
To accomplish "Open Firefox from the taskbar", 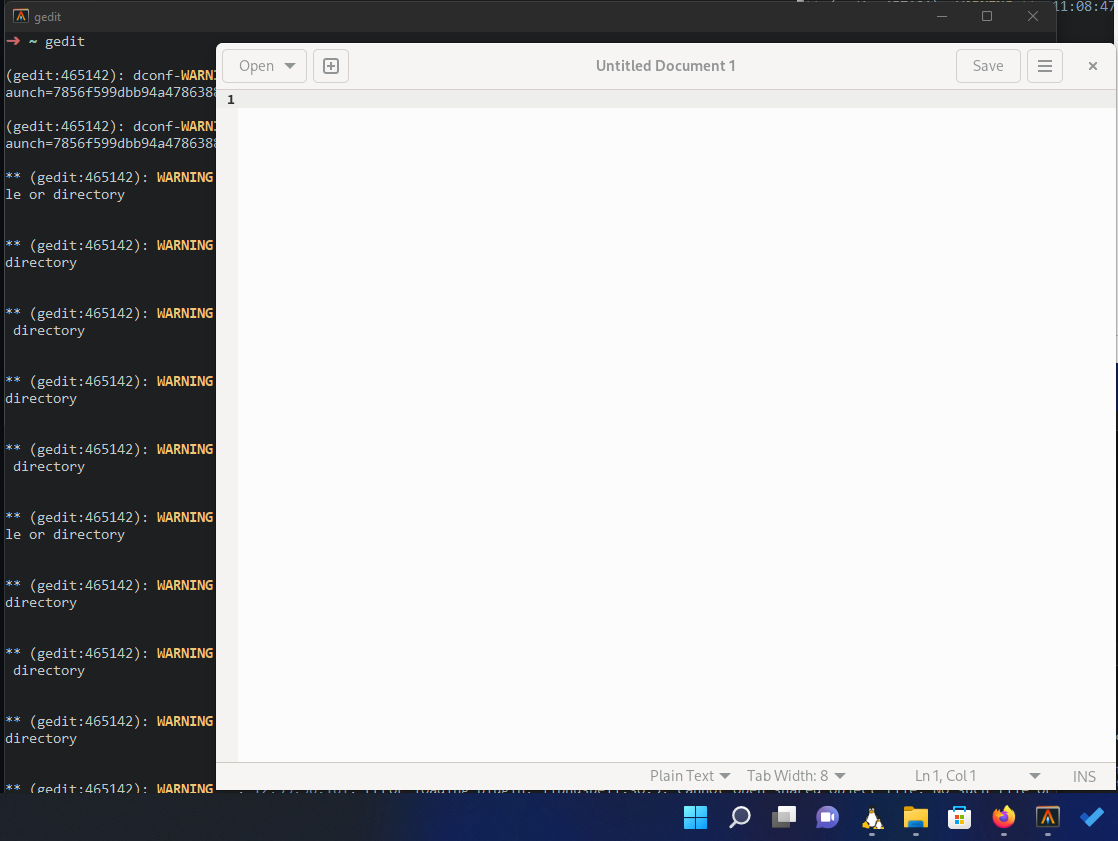I will pos(1004,817).
